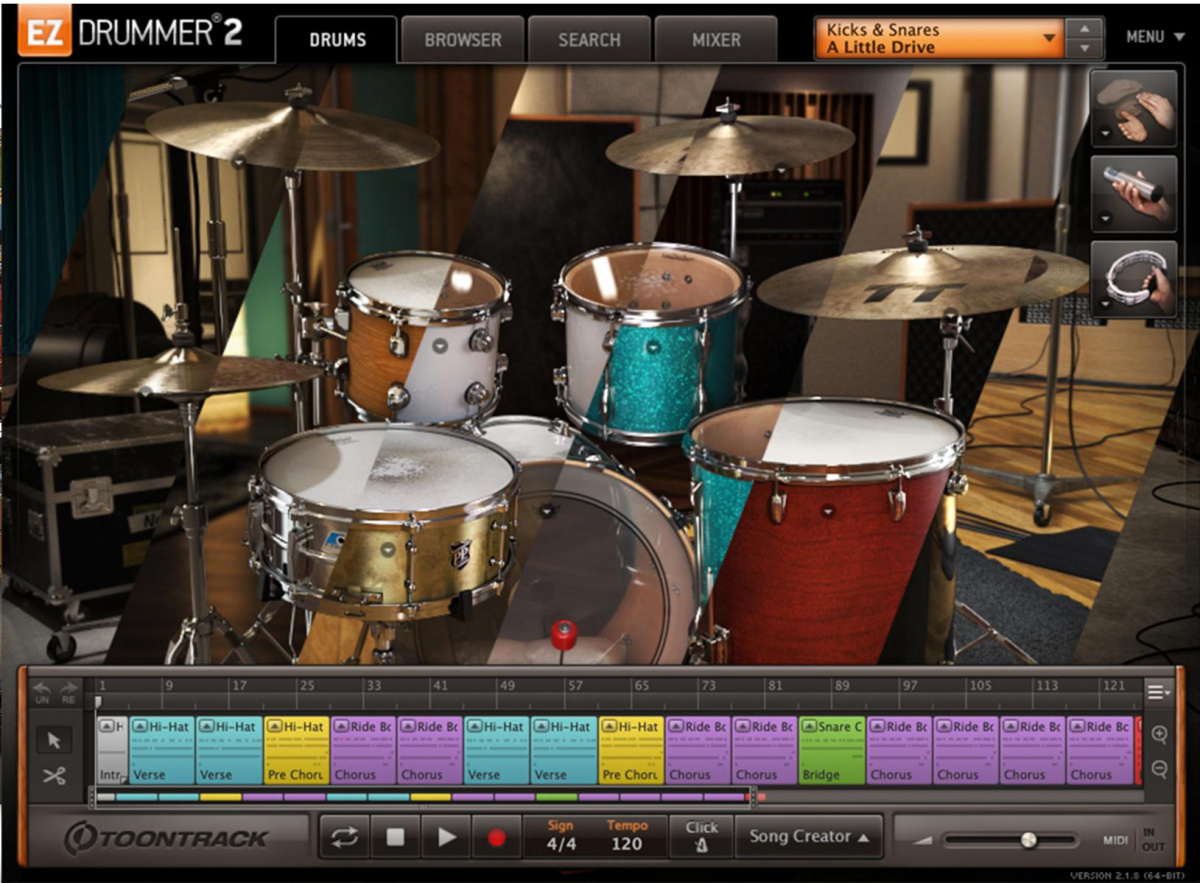
Task: Open the BROWSER tab
Action: pyautogui.click(x=462, y=40)
